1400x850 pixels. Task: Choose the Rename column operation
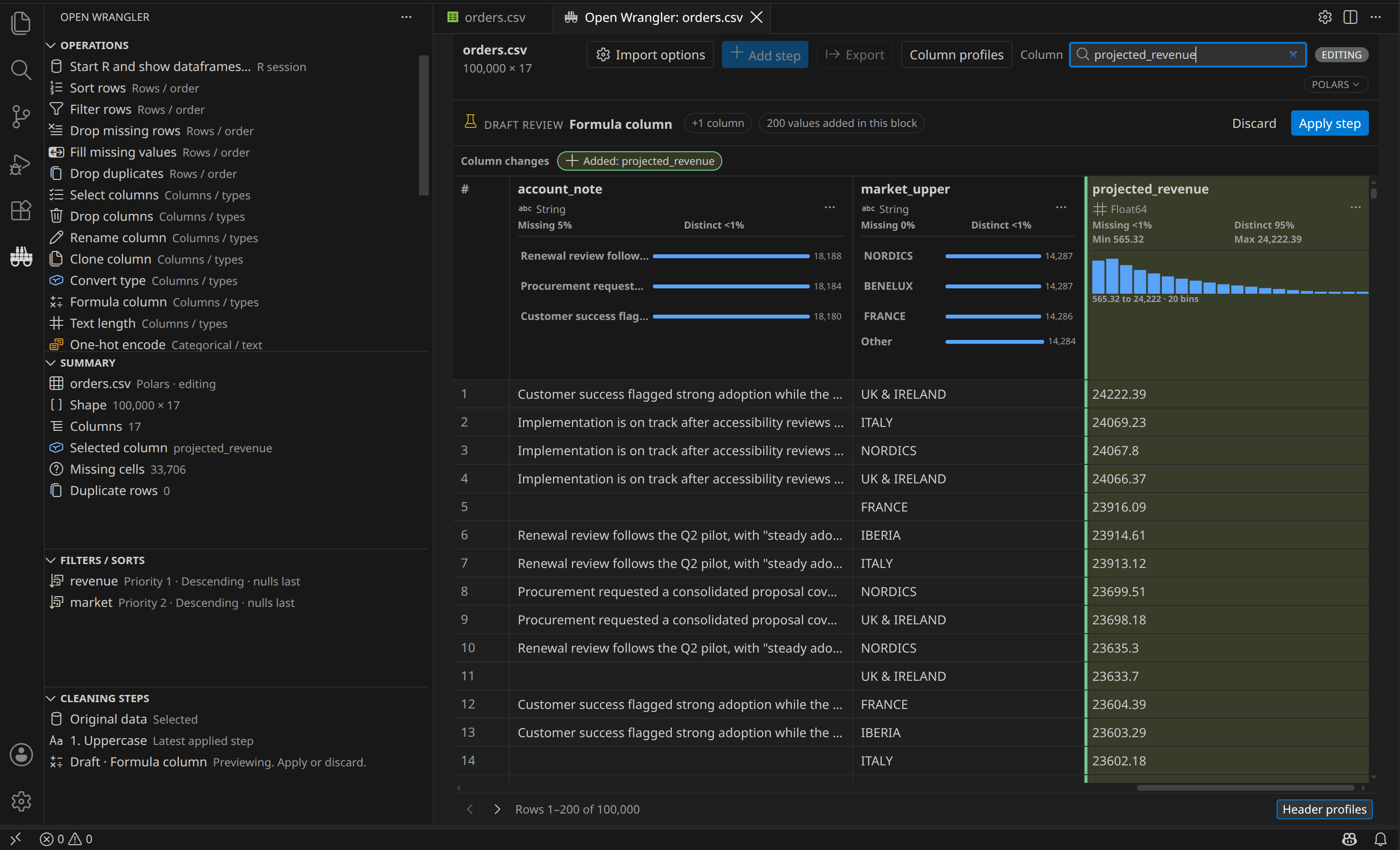click(236, 237)
